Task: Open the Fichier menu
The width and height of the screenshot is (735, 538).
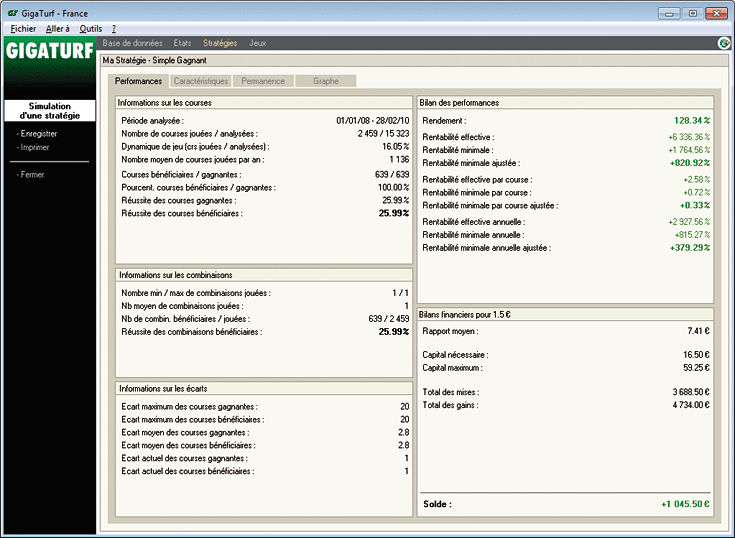Action: 23,29
